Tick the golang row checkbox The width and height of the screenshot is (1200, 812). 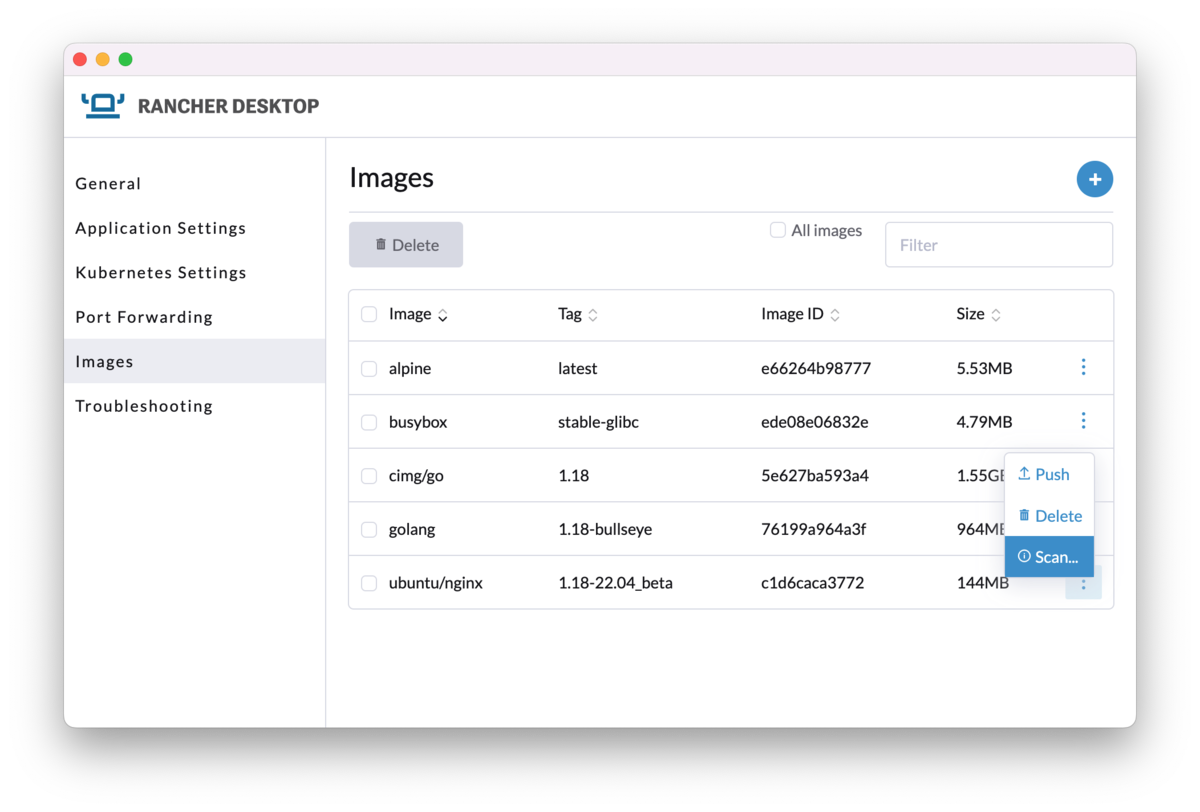(369, 529)
